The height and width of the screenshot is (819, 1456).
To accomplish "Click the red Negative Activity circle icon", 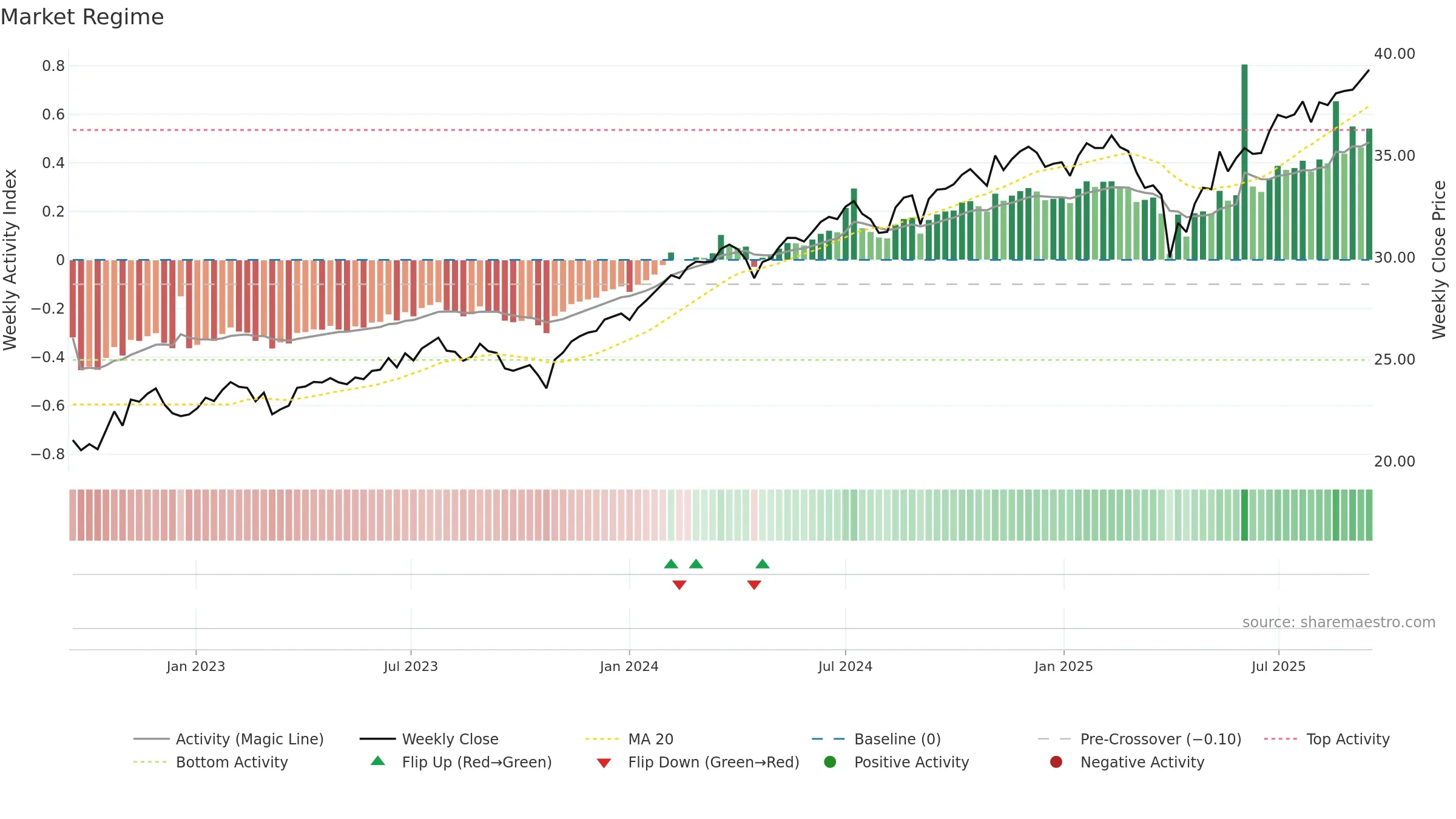I will click(1056, 762).
